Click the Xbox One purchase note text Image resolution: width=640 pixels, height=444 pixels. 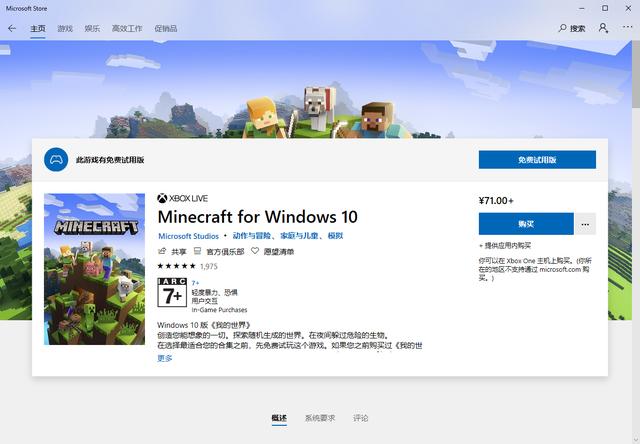click(535, 269)
